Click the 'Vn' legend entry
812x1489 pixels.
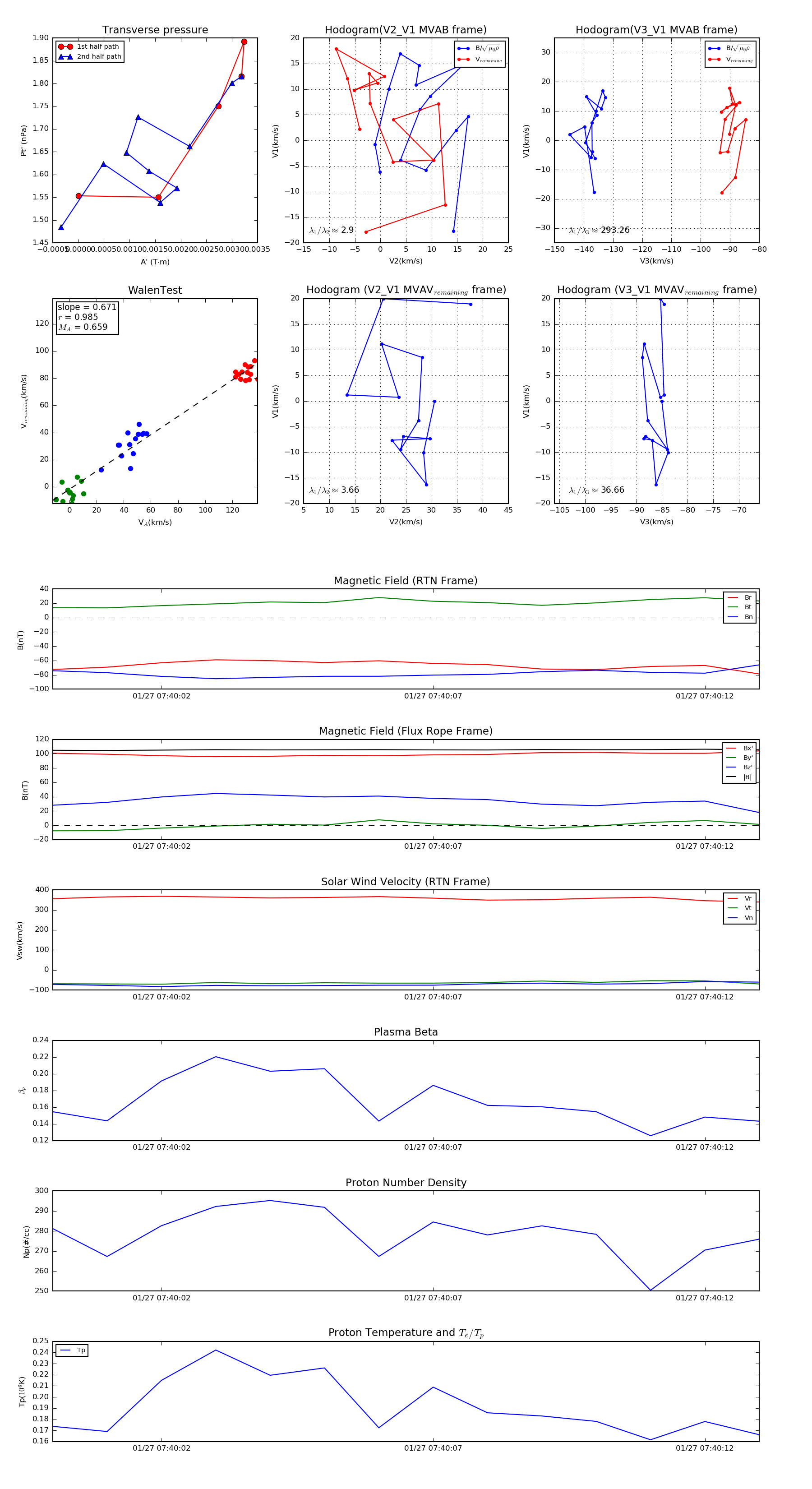(x=740, y=918)
